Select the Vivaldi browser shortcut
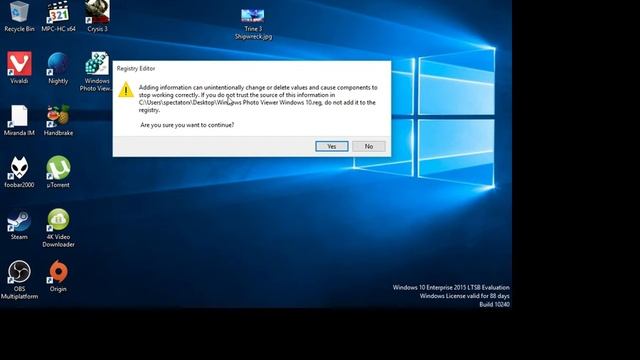Viewport: 640px width, 360px height. click(19, 68)
